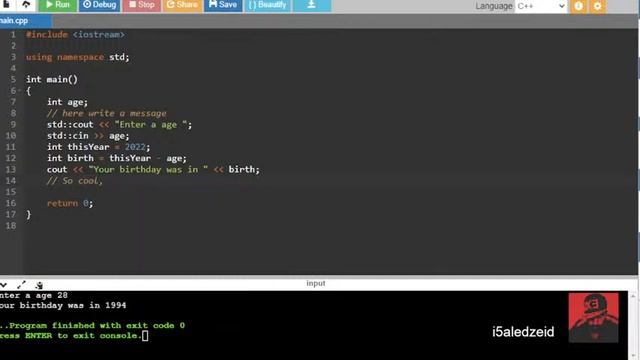Click the upload file arrow icon

pyautogui.click(x=26, y=4)
